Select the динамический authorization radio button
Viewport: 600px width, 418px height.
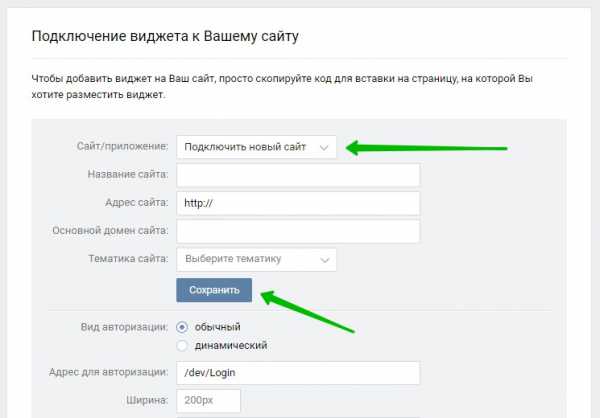click(182, 346)
